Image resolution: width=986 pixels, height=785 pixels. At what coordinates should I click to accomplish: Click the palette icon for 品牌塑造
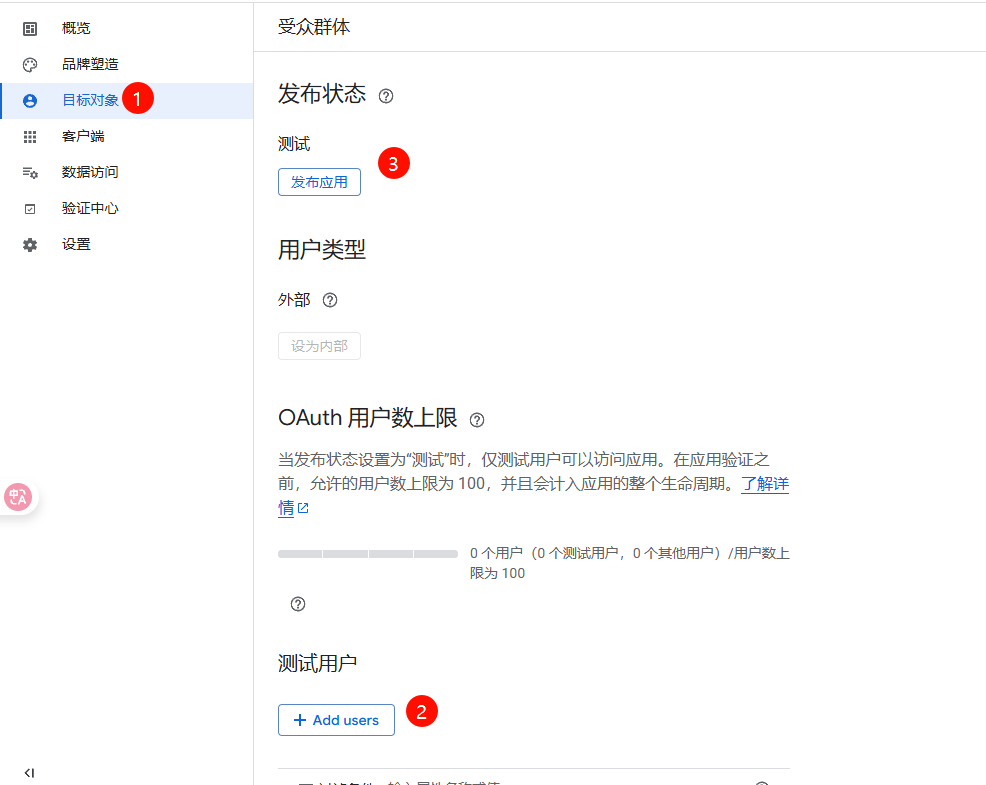(x=30, y=64)
